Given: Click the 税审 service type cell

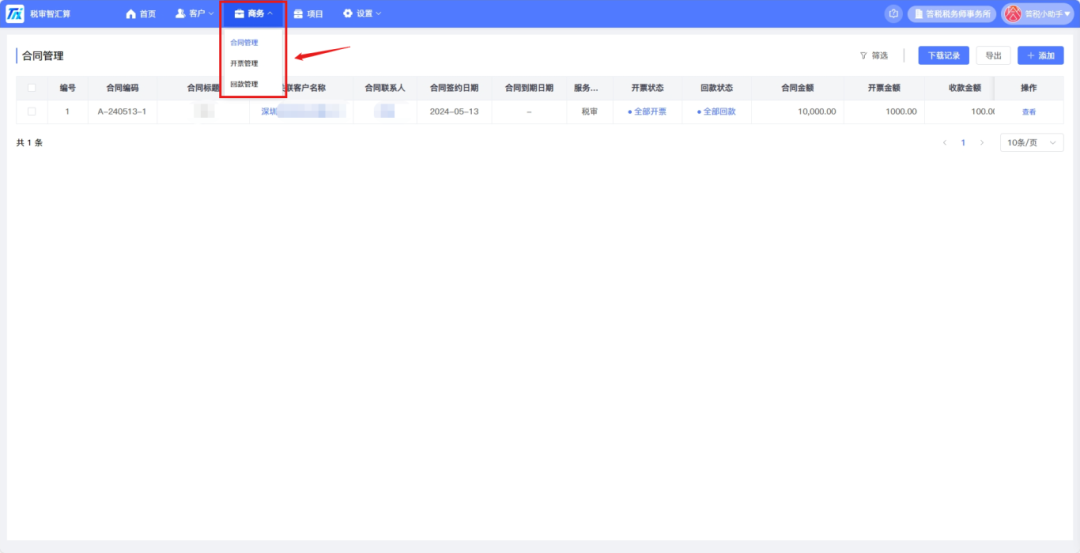Looking at the screenshot, I should [590, 112].
